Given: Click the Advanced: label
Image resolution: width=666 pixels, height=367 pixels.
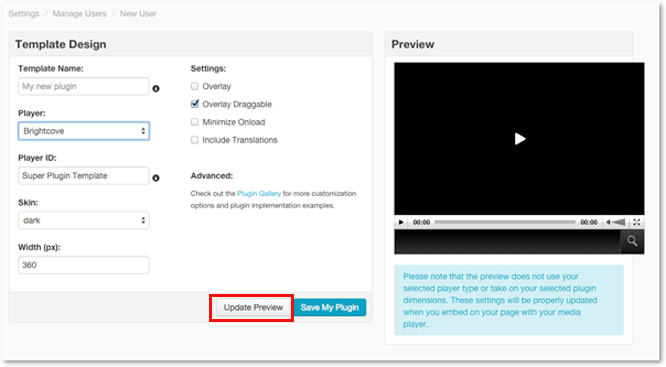Looking at the screenshot, I should click(212, 175).
